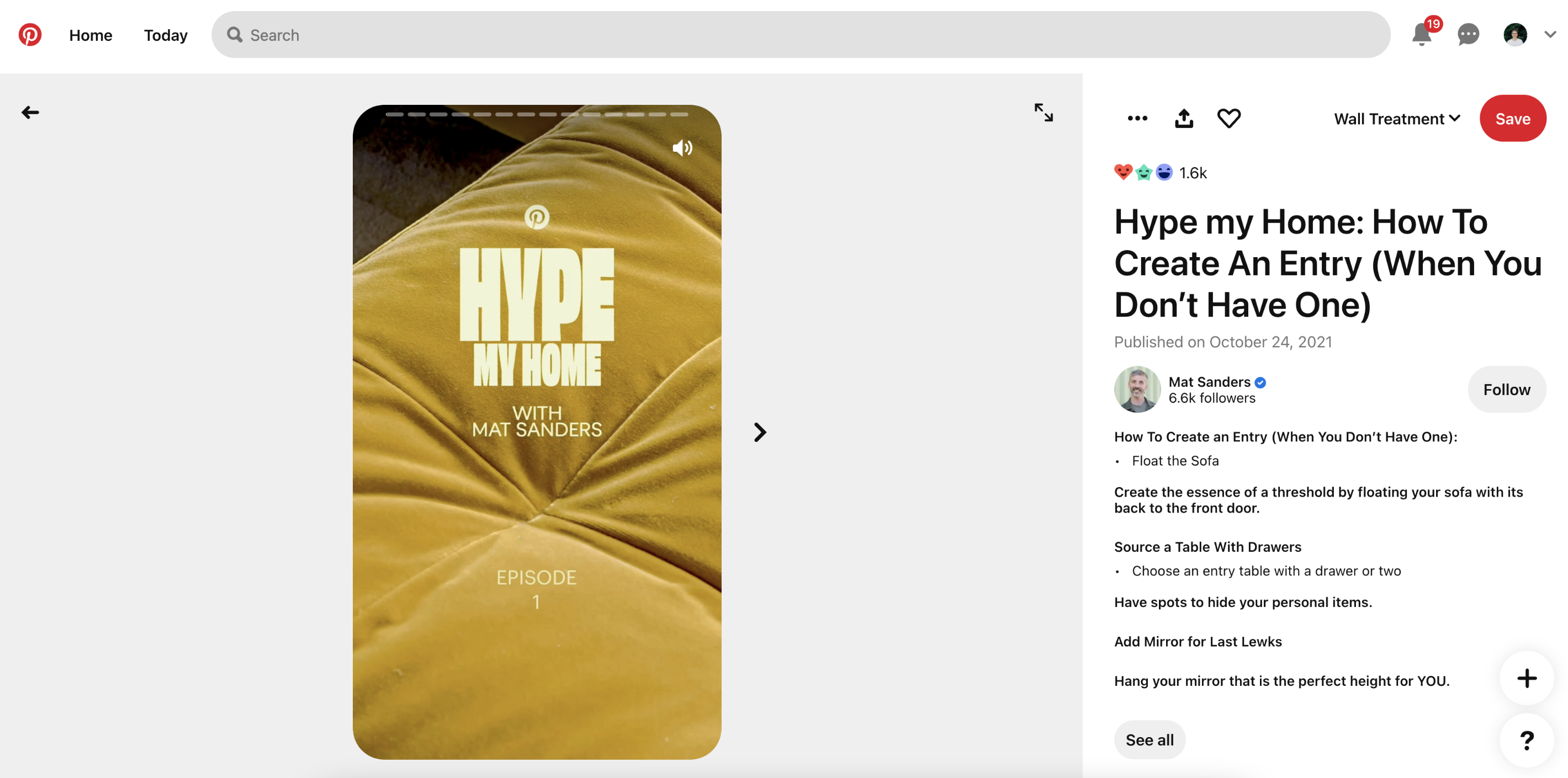The width and height of the screenshot is (1568, 778).
Task: Click the HYPE MY HOME video cover
Action: [x=536, y=432]
